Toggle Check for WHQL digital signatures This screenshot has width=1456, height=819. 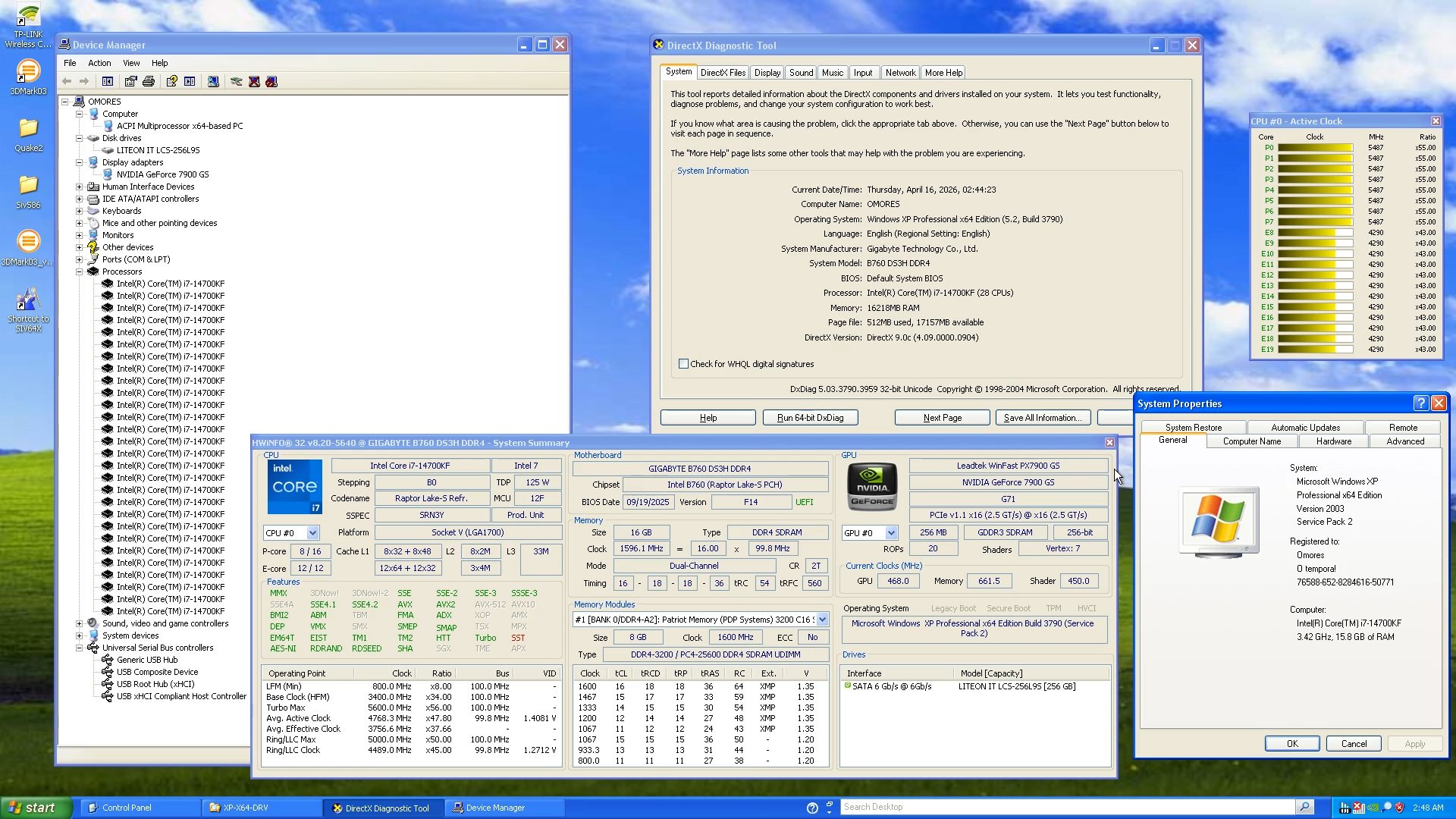[683, 364]
